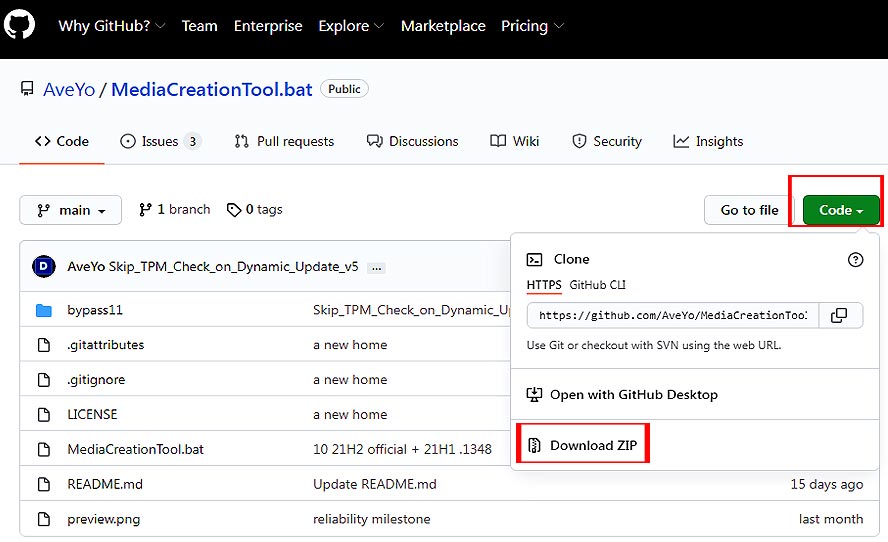Switch to the Pull requests tab

click(284, 141)
